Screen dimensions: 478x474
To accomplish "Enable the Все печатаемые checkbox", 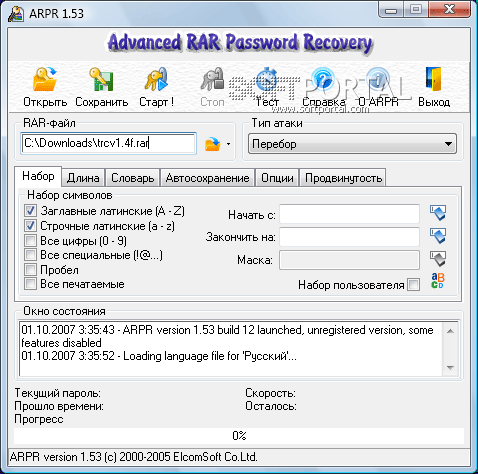I will pos(30,284).
